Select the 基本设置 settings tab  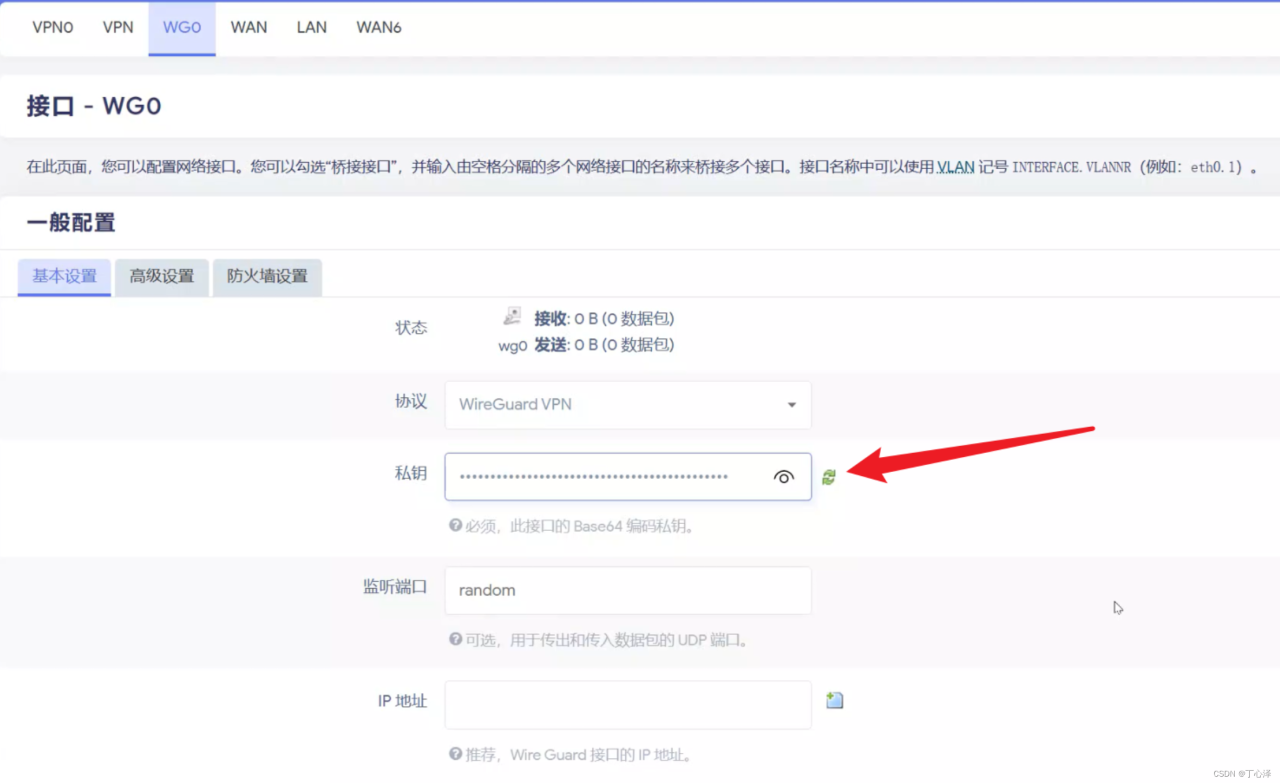point(64,277)
